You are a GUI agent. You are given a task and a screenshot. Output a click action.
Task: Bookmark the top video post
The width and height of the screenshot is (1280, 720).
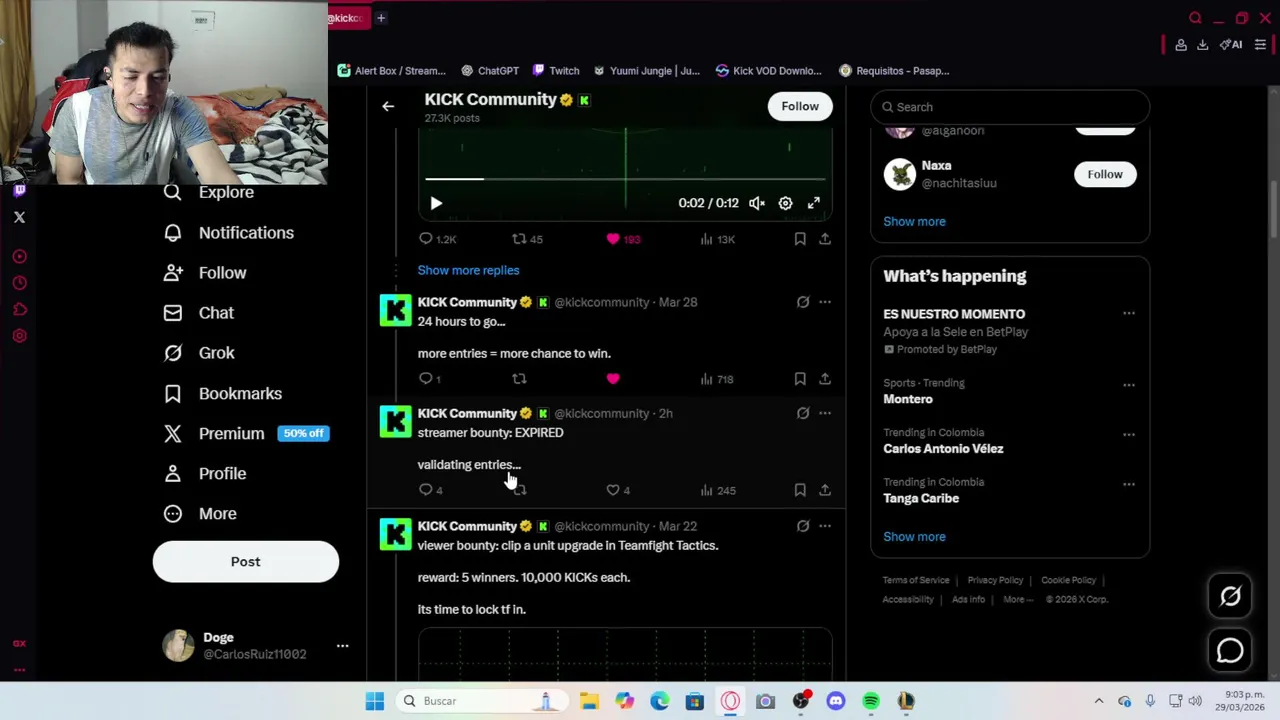pos(800,239)
